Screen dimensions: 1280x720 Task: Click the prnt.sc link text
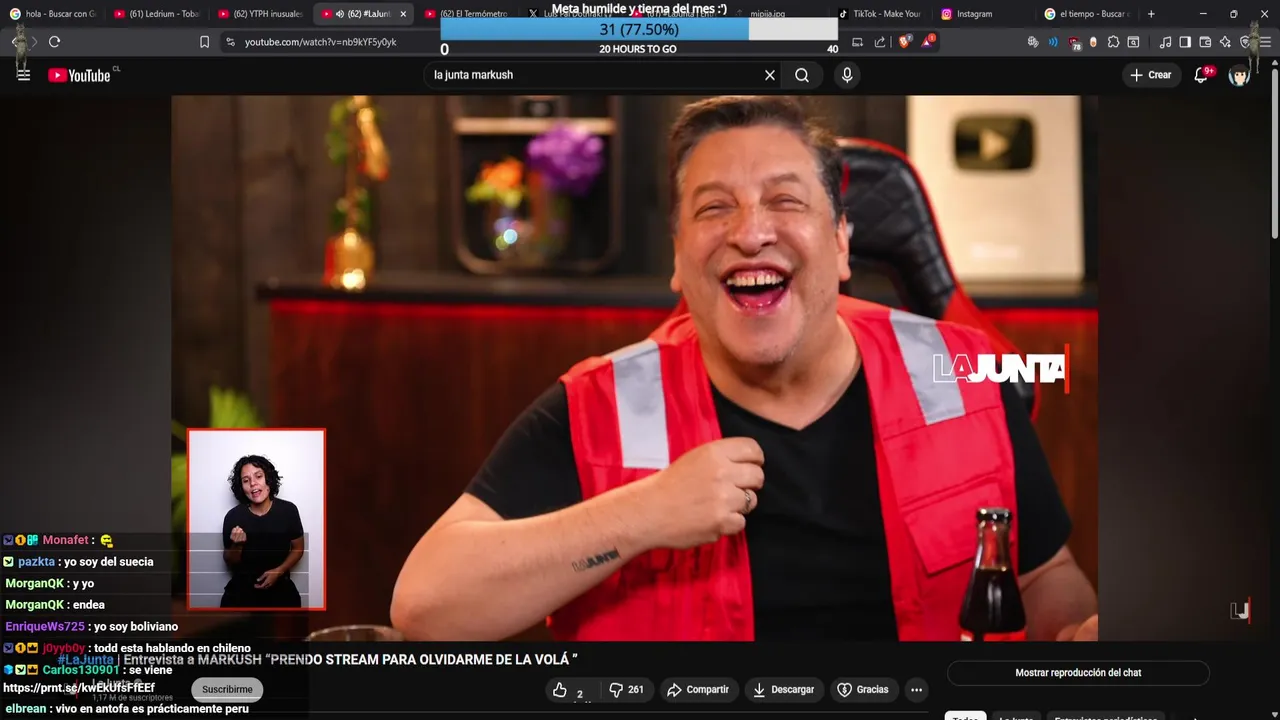coord(79,688)
